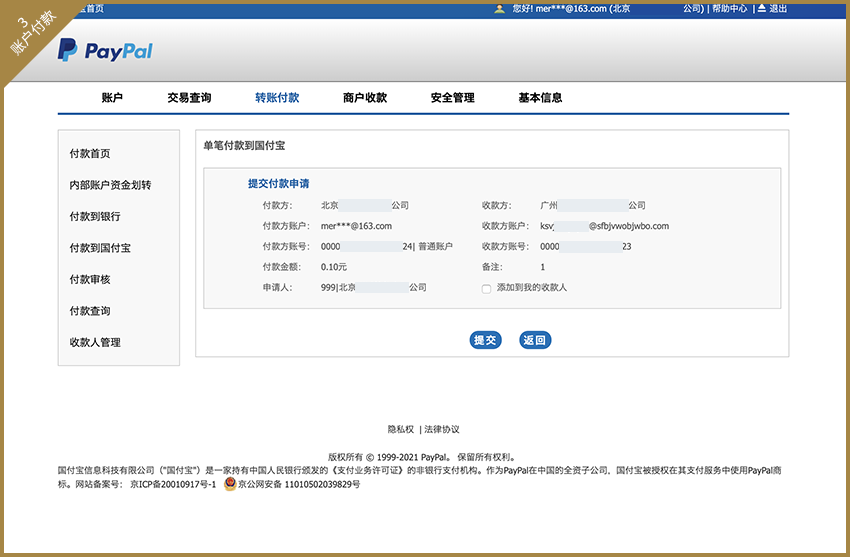Open the 账户 tab

[x=112, y=98]
